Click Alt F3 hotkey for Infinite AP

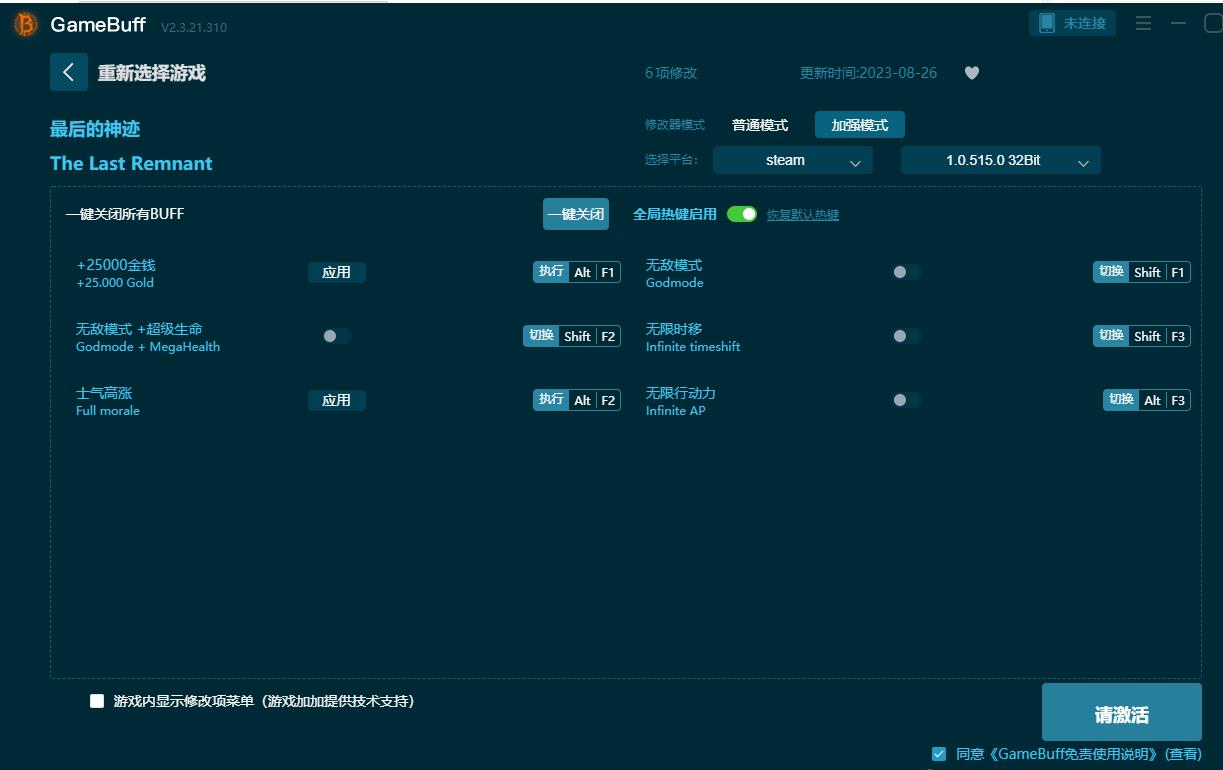pyautogui.click(x=1147, y=400)
